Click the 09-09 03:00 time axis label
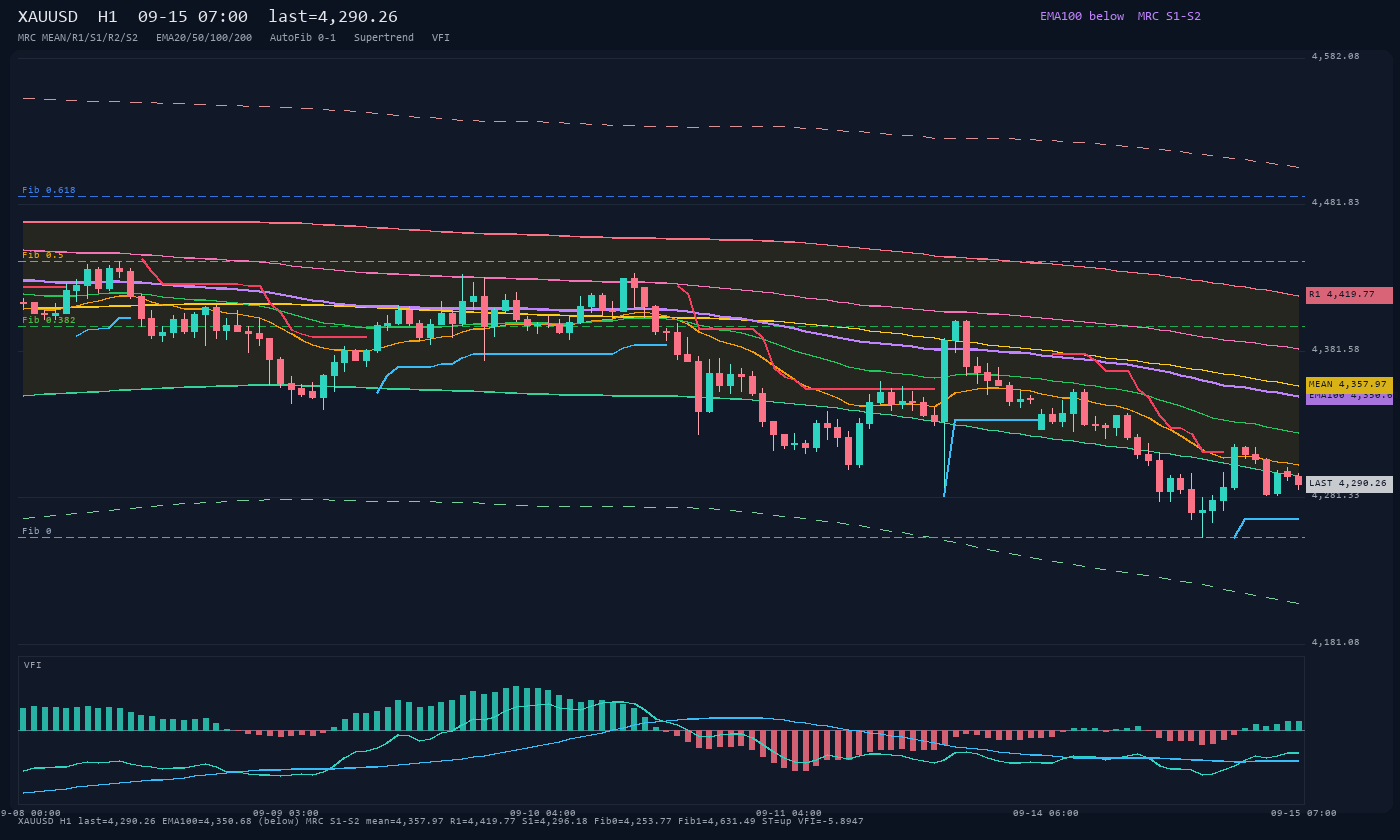This screenshot has height=840, width=1400. 286,813
